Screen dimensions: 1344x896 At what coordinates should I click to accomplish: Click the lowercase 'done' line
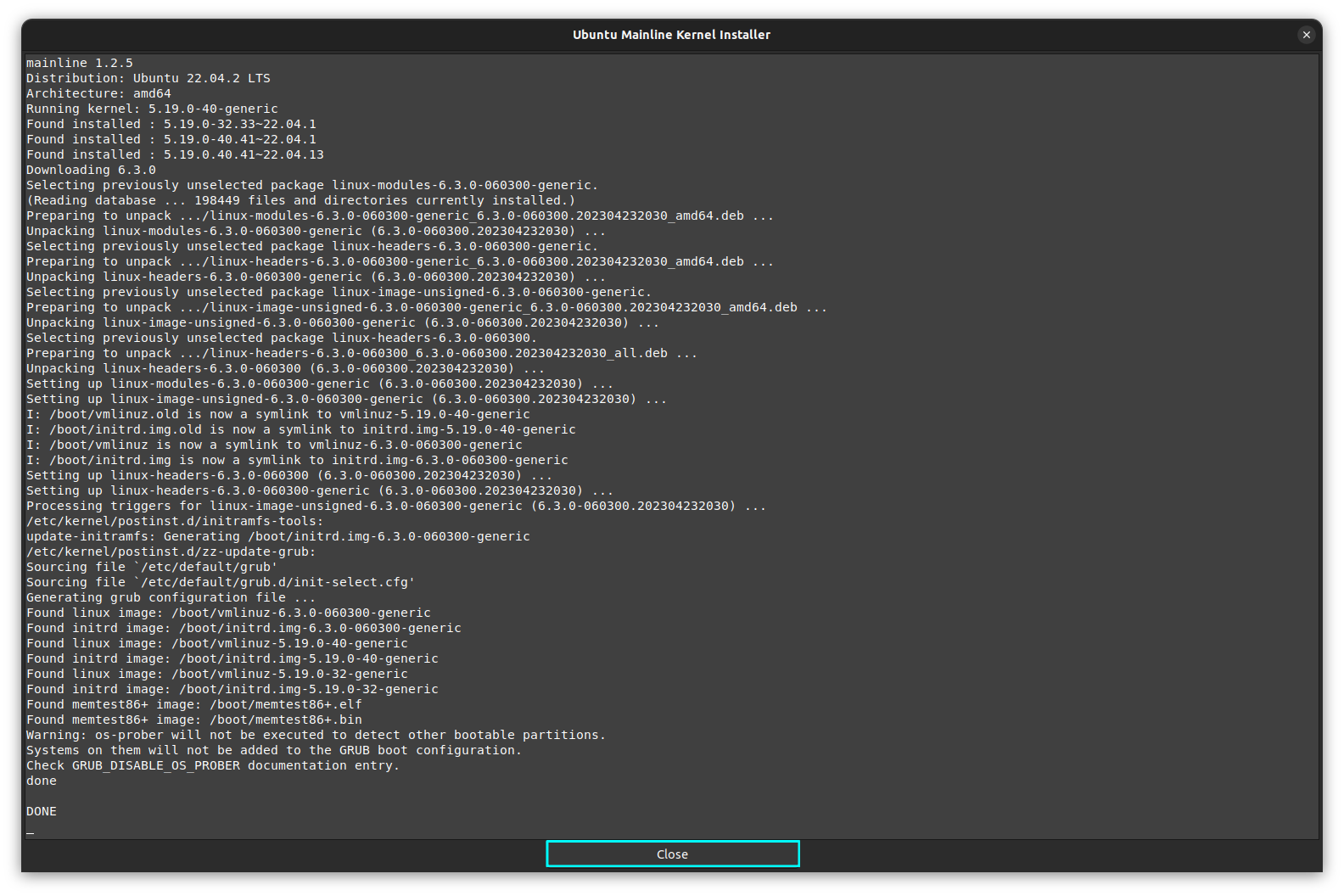click(x=42, y=781)
